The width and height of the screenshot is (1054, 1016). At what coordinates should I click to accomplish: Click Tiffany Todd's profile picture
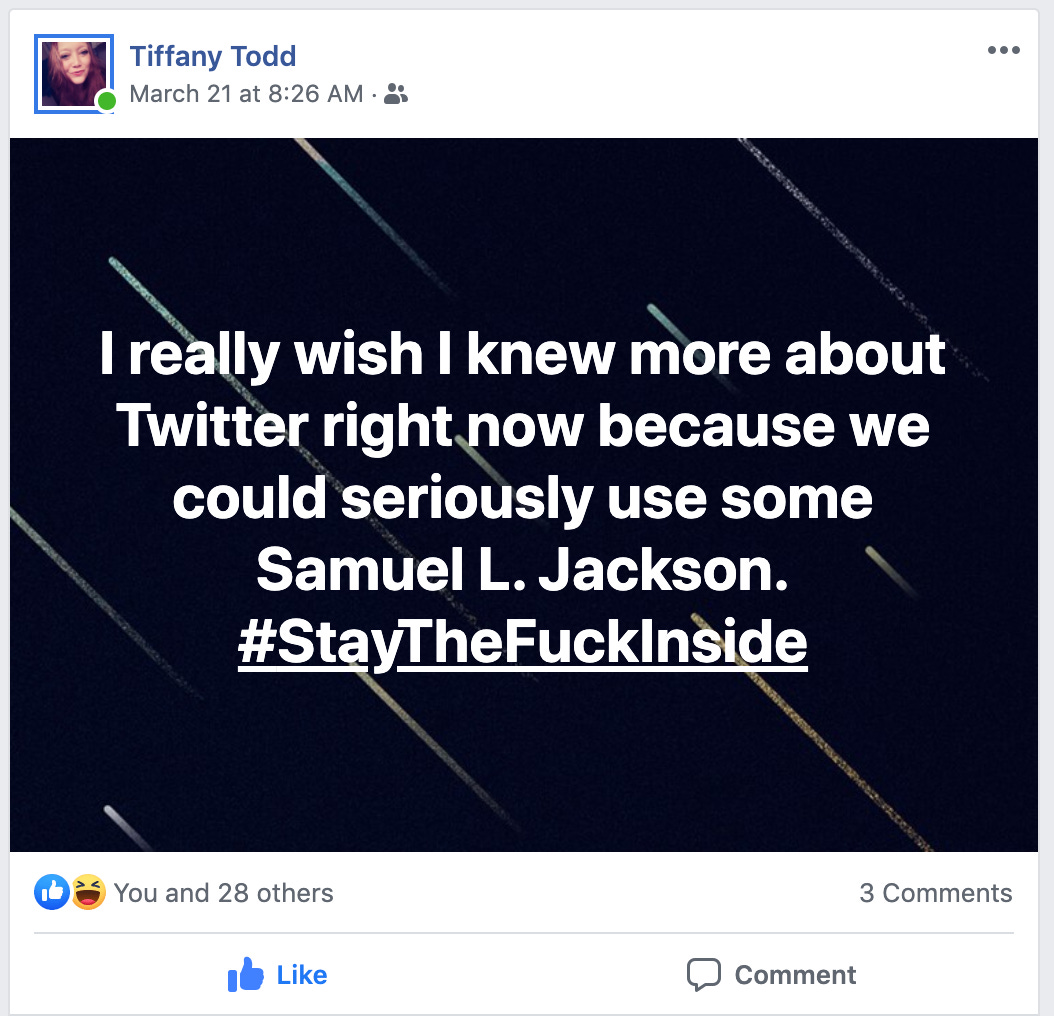point(73,73)
